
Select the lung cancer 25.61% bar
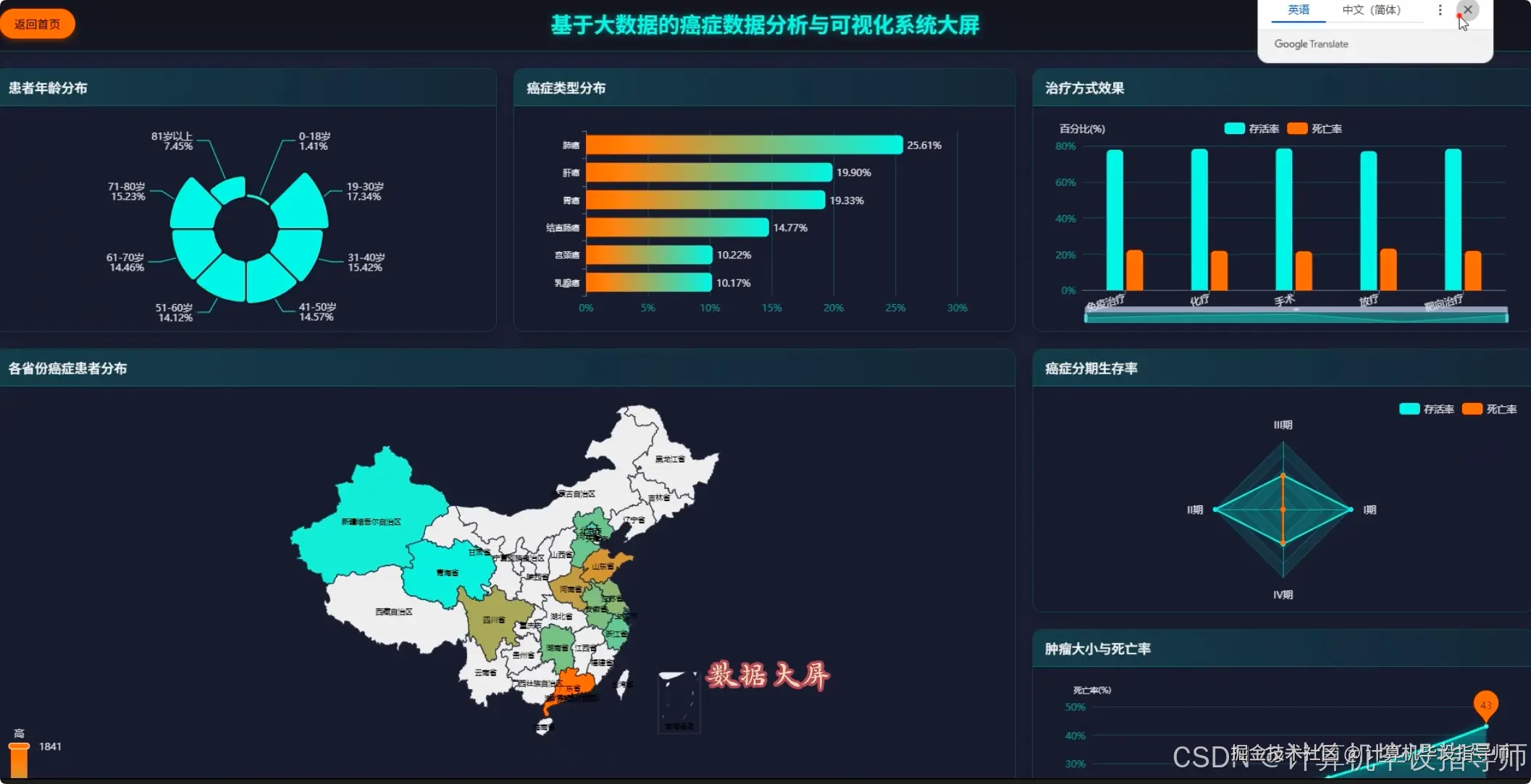tap(744, 145)
